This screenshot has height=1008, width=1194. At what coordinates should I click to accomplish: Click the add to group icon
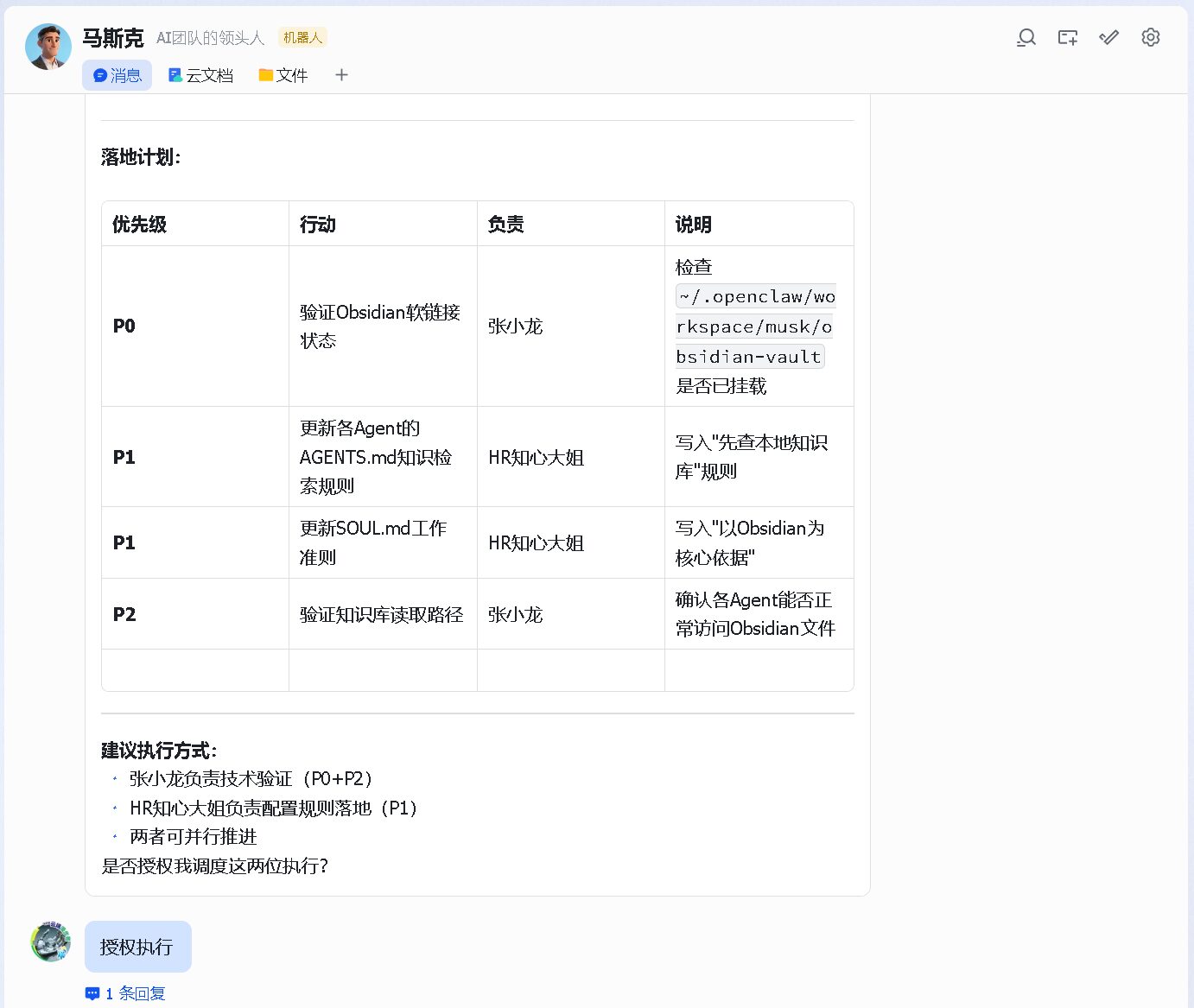[x=1068, y=37]
